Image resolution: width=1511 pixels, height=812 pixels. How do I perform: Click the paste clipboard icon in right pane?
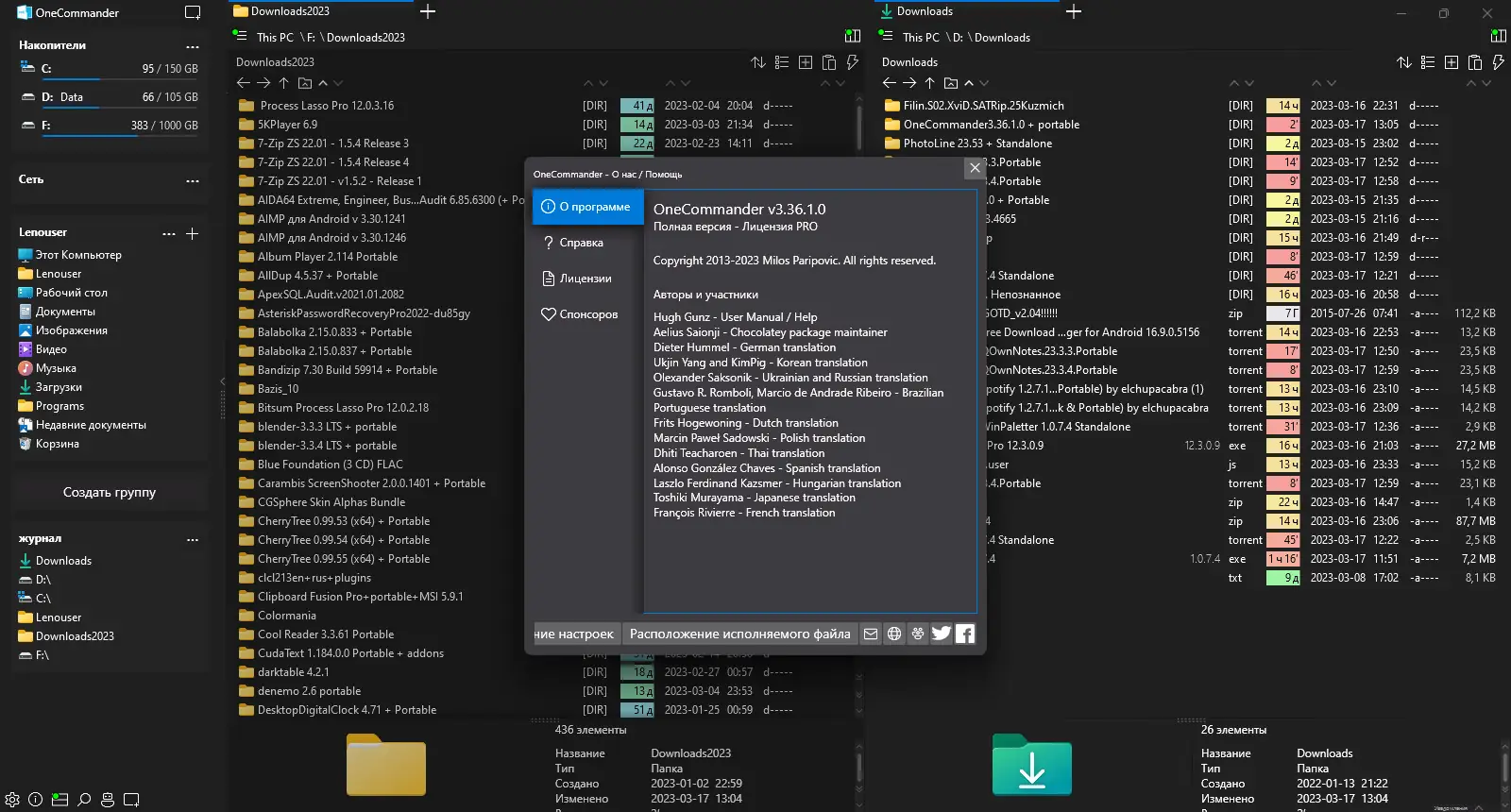[1475, 62]
